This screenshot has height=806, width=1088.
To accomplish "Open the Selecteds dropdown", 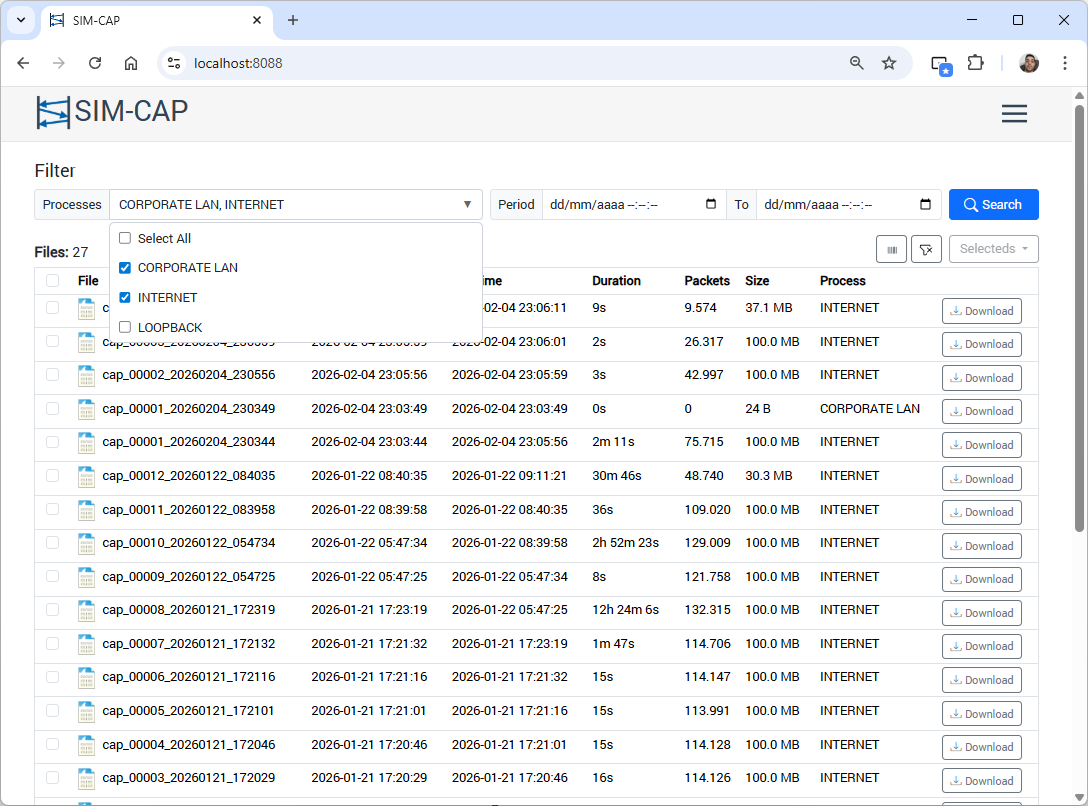I will [993, 249].
